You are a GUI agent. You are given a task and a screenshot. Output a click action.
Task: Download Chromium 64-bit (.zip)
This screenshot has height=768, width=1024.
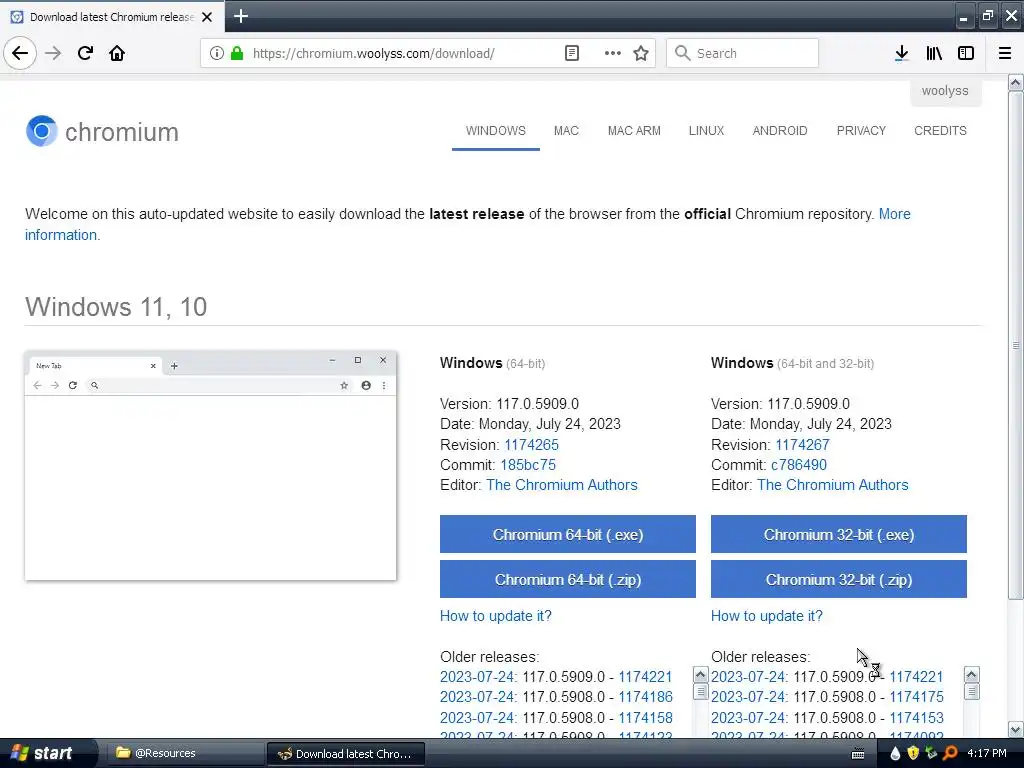(x=568, y=579)
